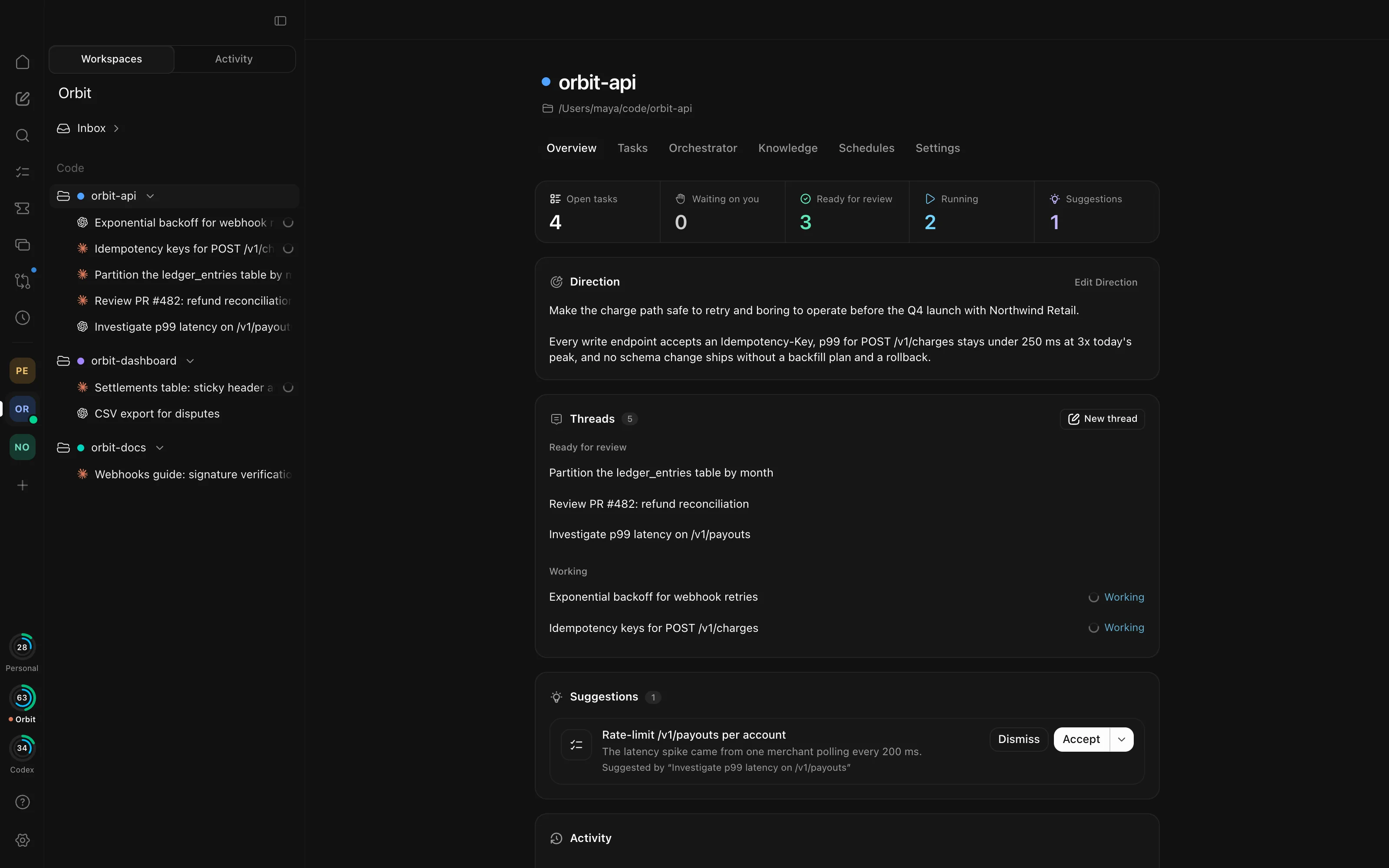Open the Schedules tab
Image resolution: width=1389 pixels, height=868 pixels.
coord(866,148)
